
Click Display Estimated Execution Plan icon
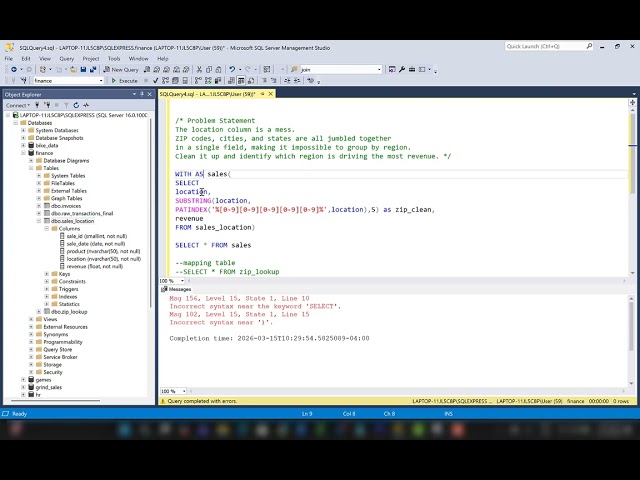(x=165, y=80)
